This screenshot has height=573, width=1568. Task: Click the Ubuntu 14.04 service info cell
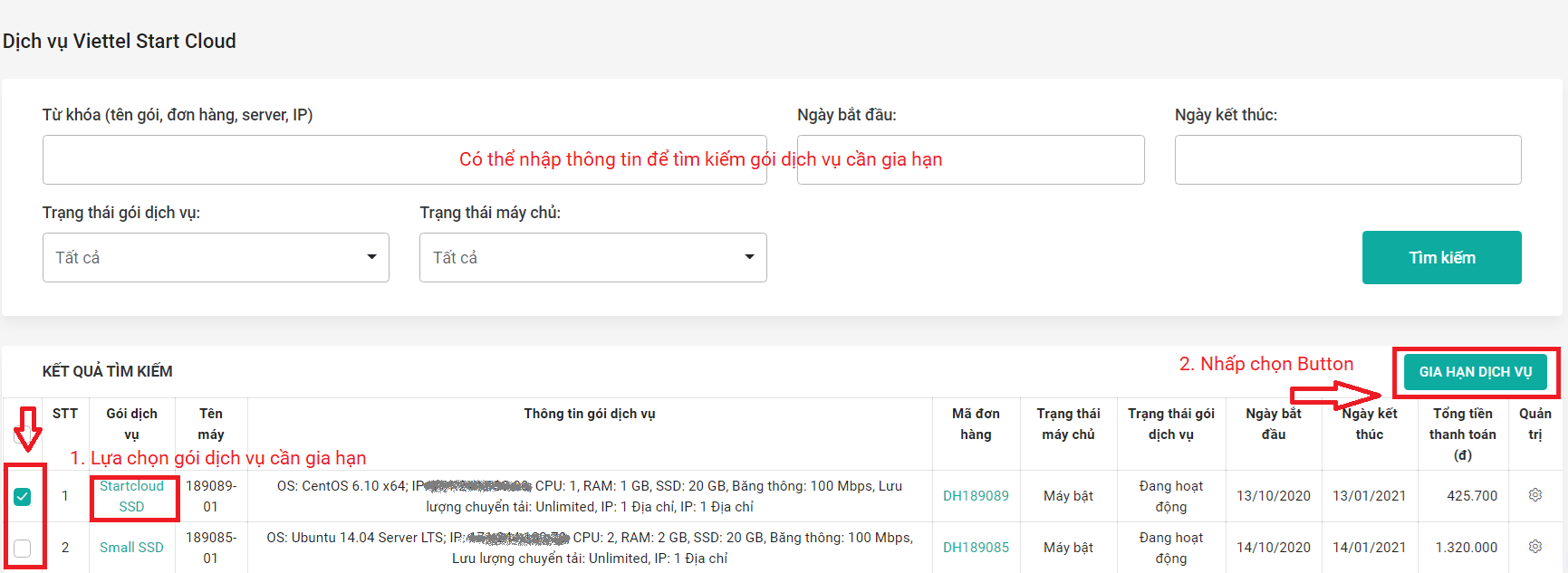pyautogui.click(x=590, y=548)
